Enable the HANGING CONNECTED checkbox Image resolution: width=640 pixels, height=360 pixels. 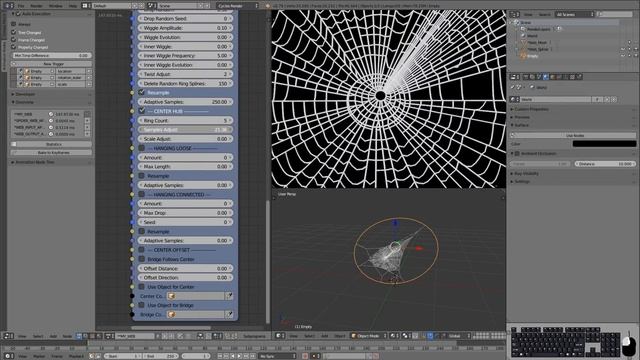click(142, 194)
